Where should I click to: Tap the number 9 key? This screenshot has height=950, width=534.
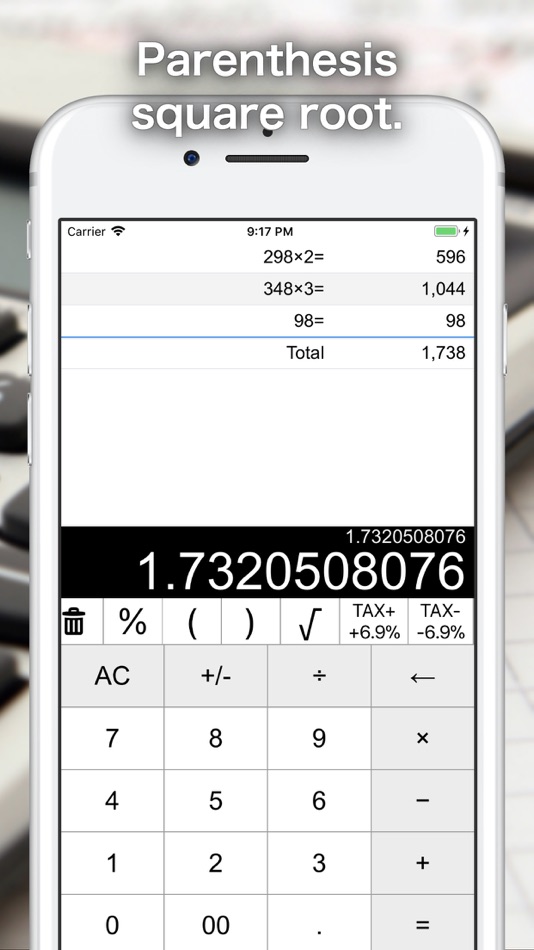319,739
